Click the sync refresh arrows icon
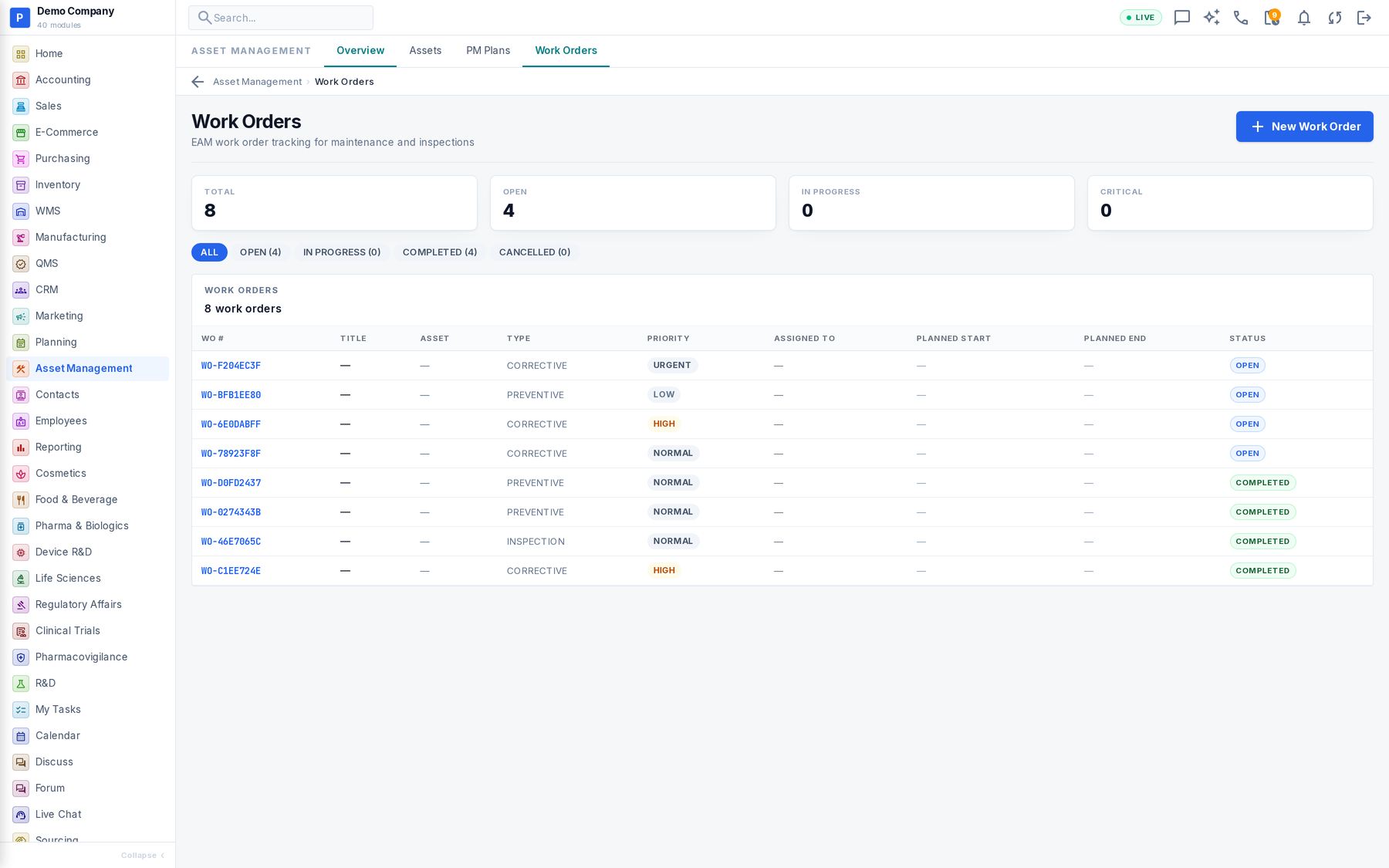Screen dimensions: 1389x868 click(x=1334, y=18)
